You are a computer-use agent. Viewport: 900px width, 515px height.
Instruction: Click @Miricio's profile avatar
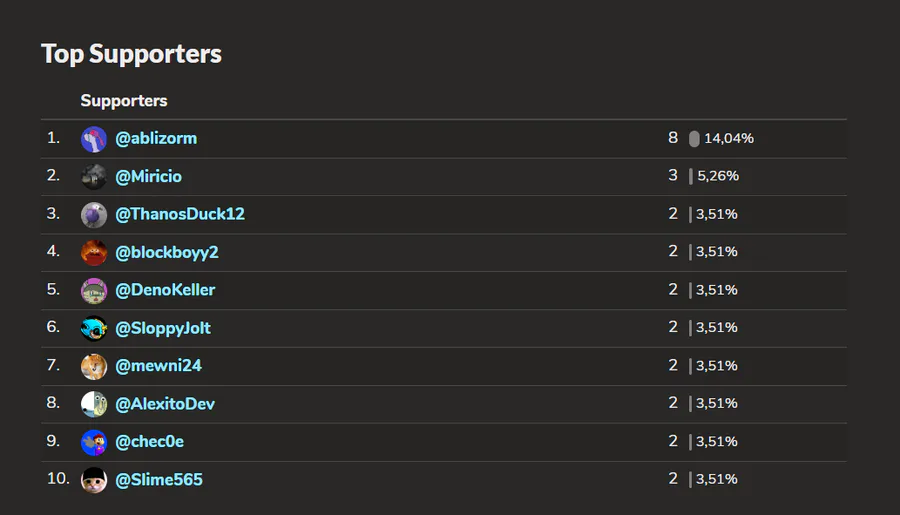[93, 177]
